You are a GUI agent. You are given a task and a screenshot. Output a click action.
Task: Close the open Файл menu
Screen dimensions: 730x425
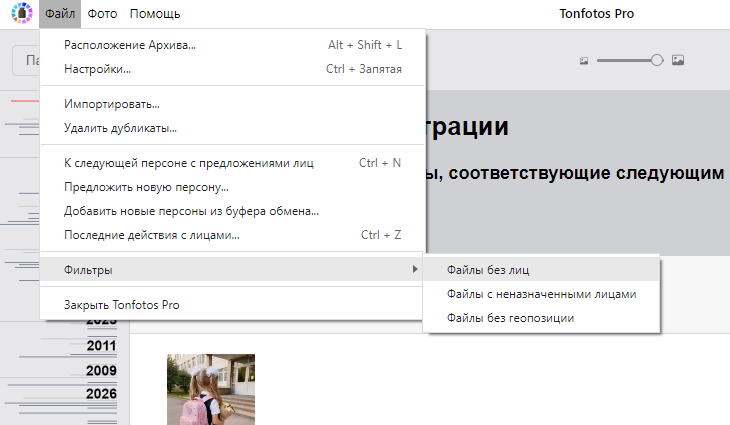[x=60, y=14]
